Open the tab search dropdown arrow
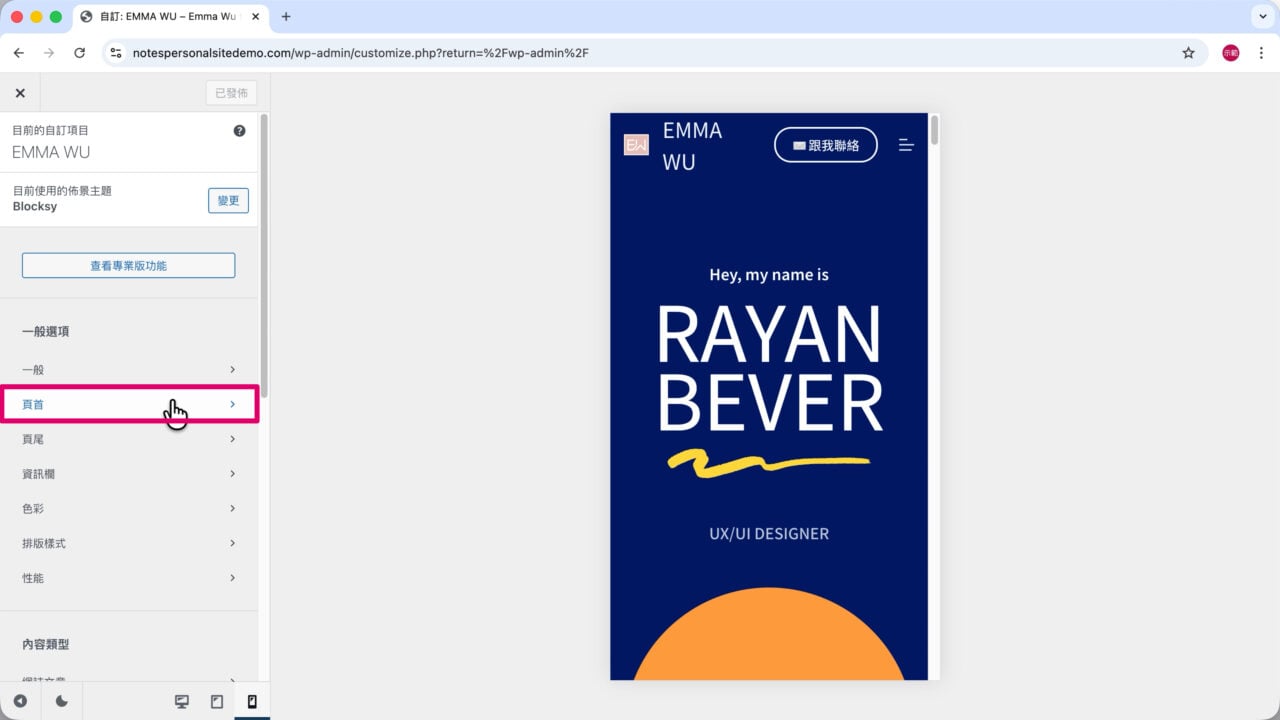 coord(1261,17)
